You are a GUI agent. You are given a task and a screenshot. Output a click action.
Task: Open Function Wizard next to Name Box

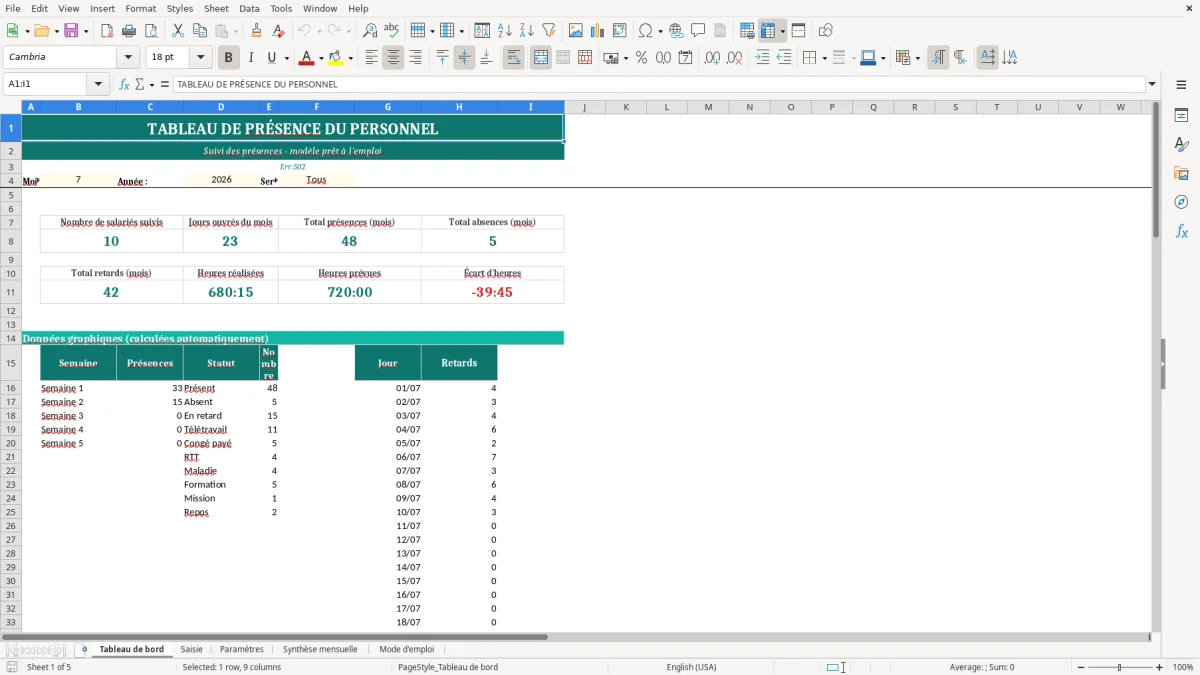pyautogui.click(x=125, y=85)
